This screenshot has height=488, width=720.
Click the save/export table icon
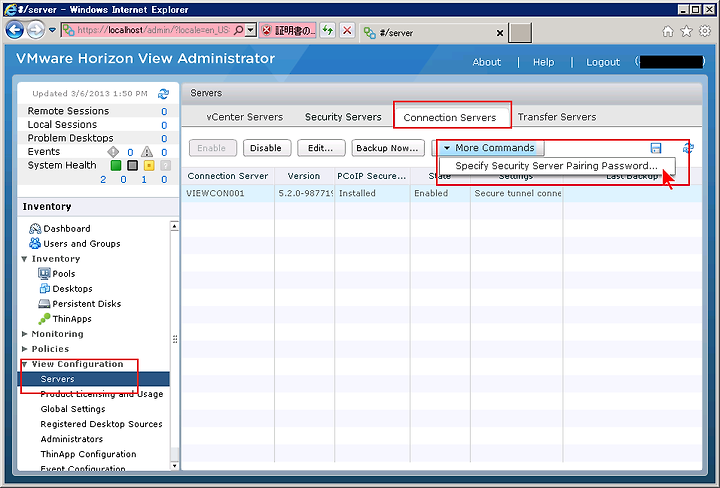(x=656, y=148)
